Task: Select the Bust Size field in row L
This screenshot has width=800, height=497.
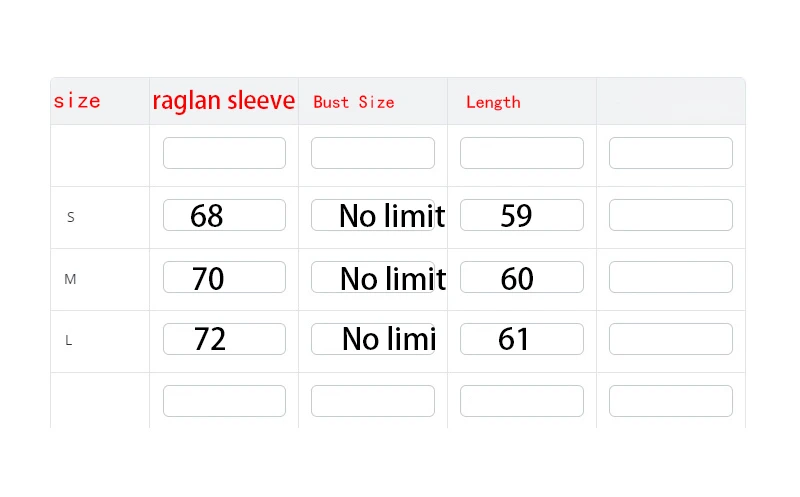Action: click(373, 339)
